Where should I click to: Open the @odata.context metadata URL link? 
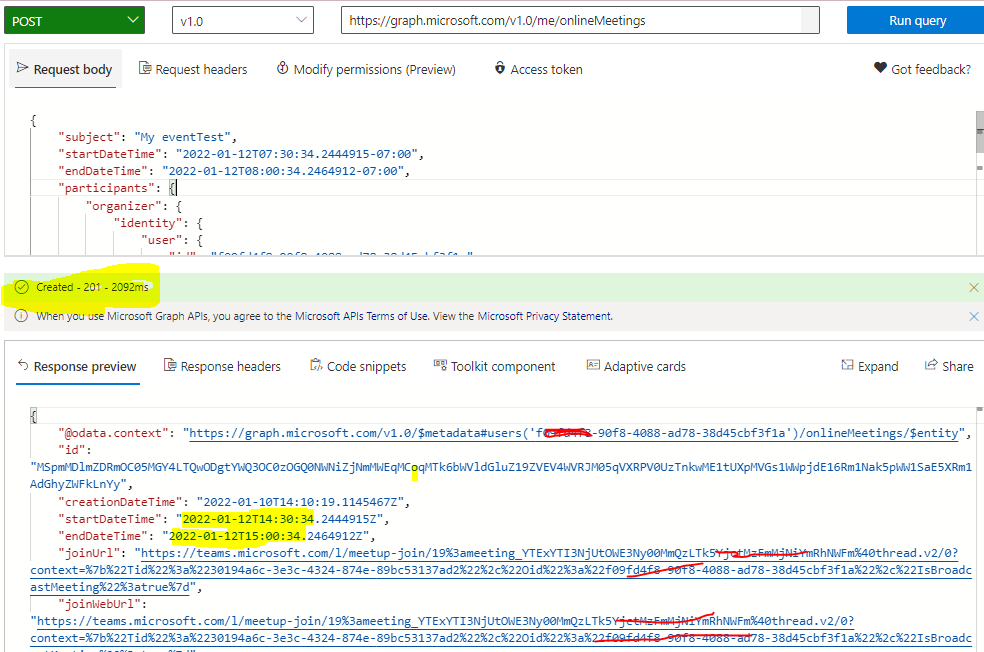[574, 433]
